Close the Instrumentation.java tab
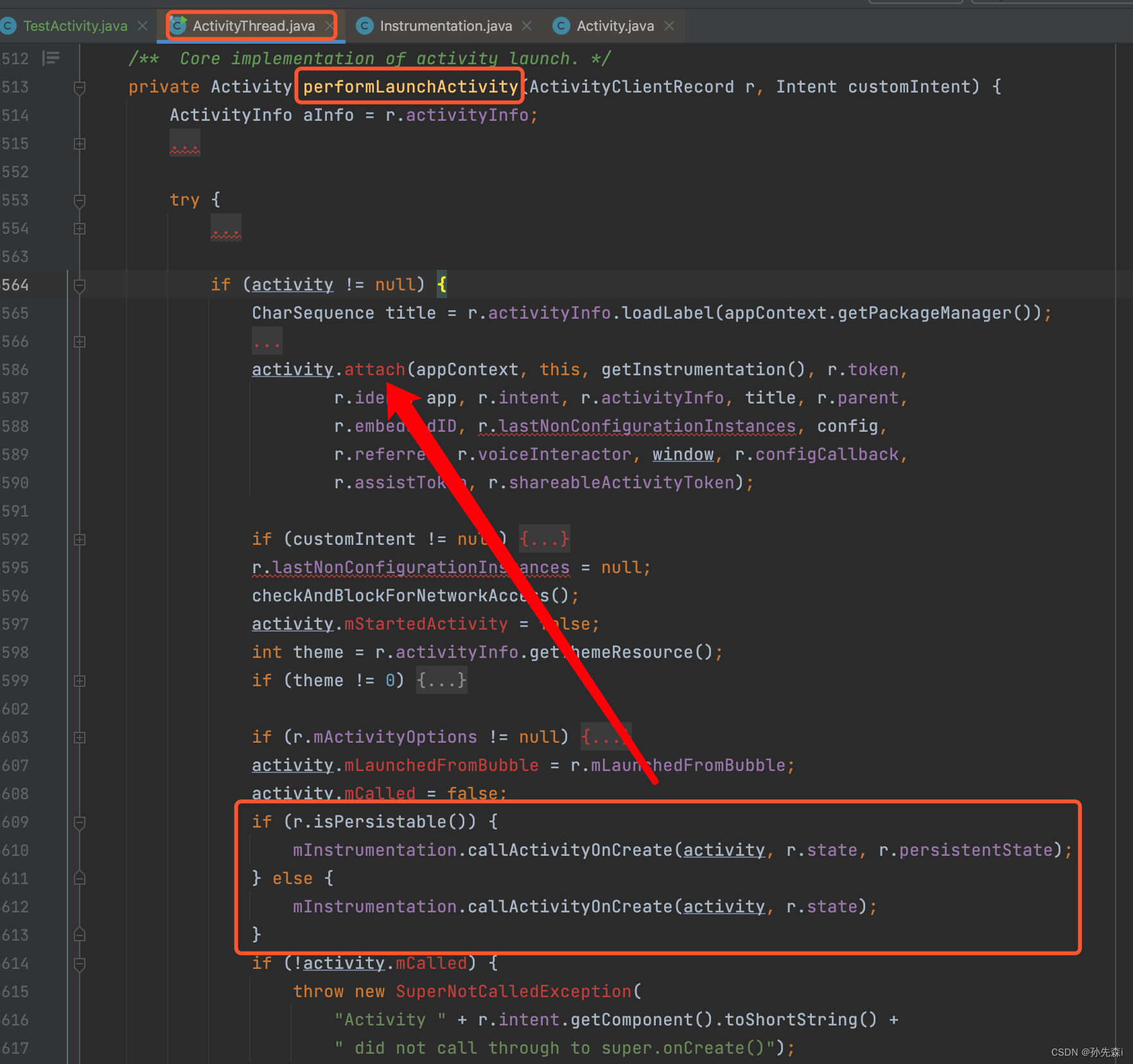The image size is (1133, 1064). 527,26
